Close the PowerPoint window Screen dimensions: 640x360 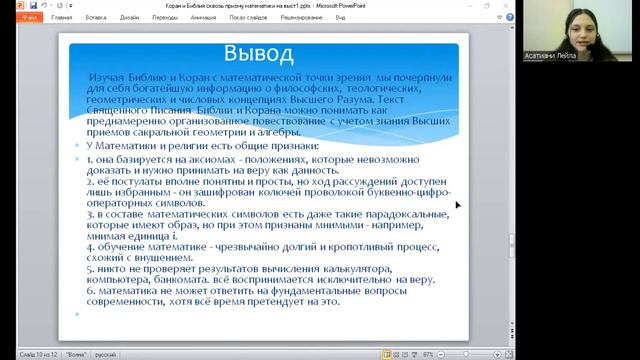click(505, 6)
